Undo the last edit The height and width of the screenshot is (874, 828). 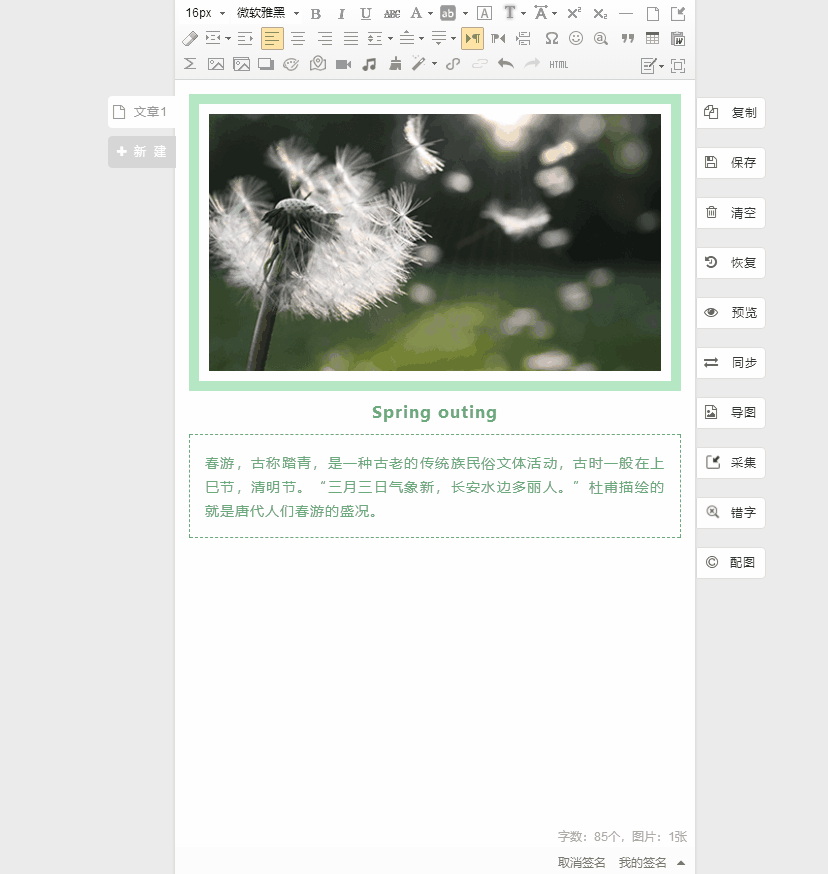tap(508, 63)
